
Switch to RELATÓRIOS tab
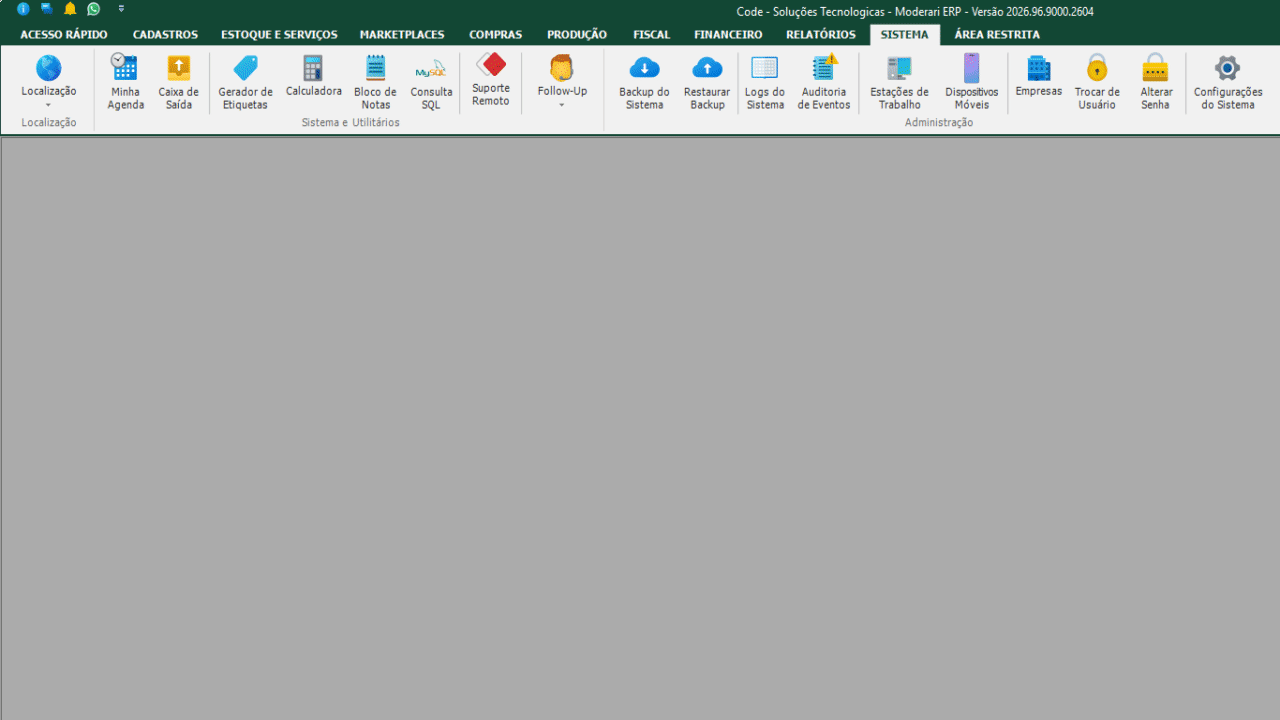click(821, 35)
